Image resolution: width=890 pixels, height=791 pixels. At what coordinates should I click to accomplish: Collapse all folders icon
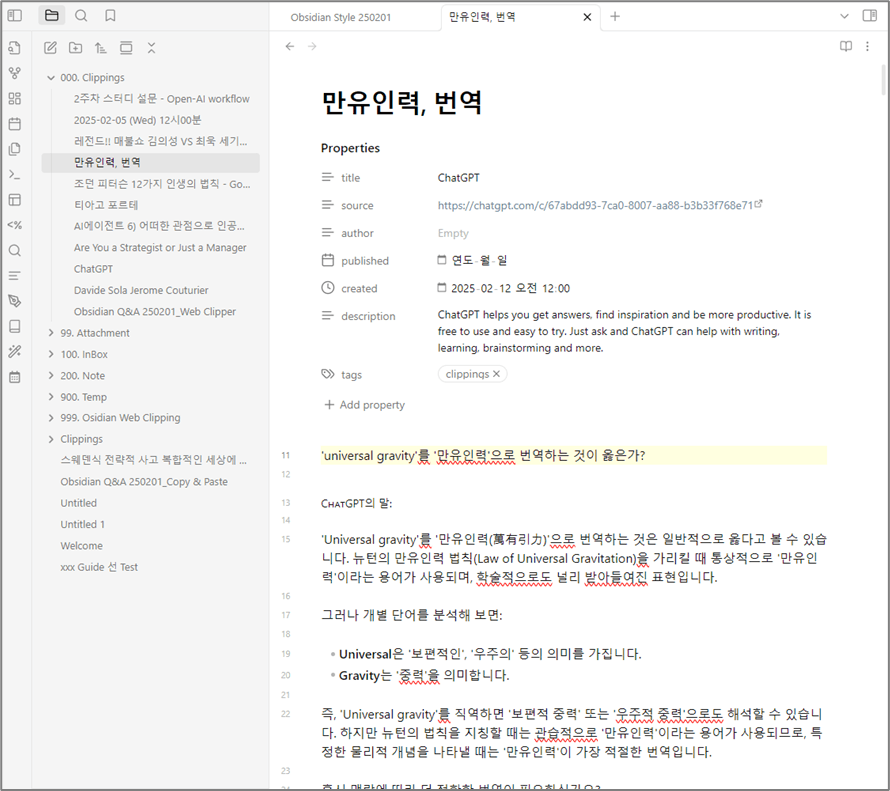click(151, 48)
